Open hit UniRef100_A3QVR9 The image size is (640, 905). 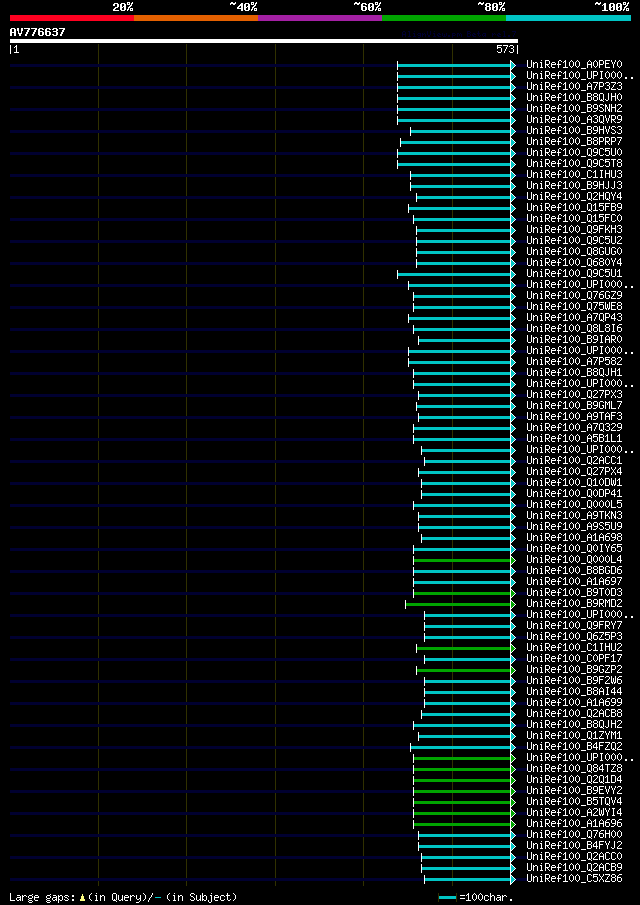(x=574, y=119)
